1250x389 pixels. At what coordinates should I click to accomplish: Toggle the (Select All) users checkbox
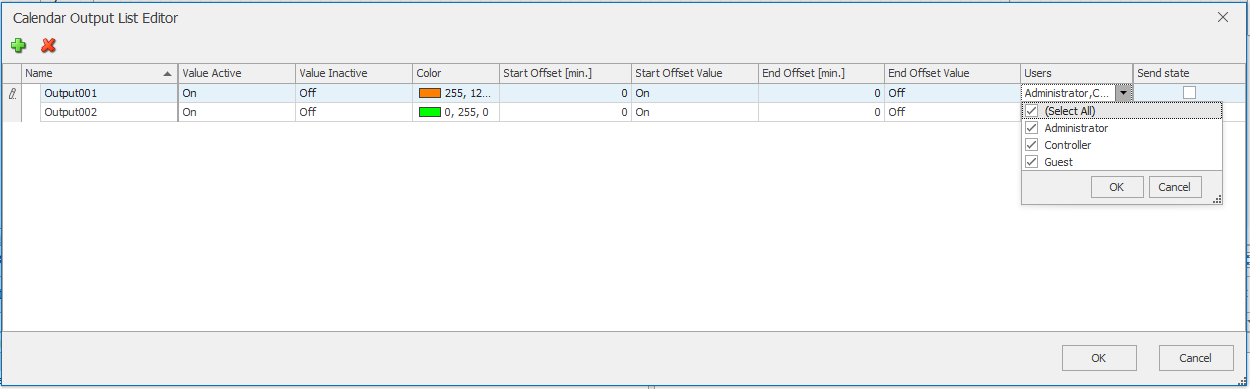pyautogui.click(x=1032, y=111)
